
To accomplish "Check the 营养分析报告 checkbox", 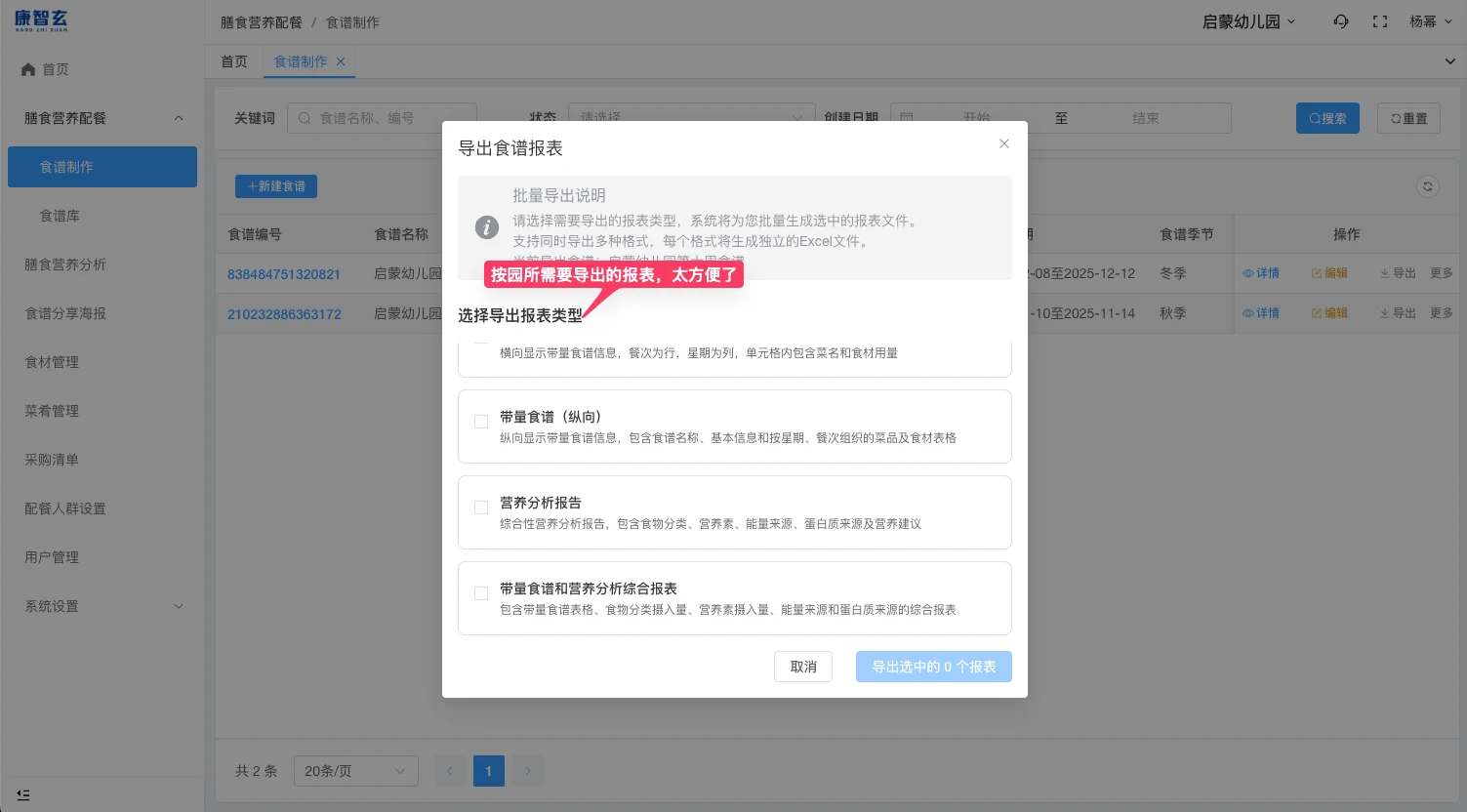I will click(x=481, y=507).
